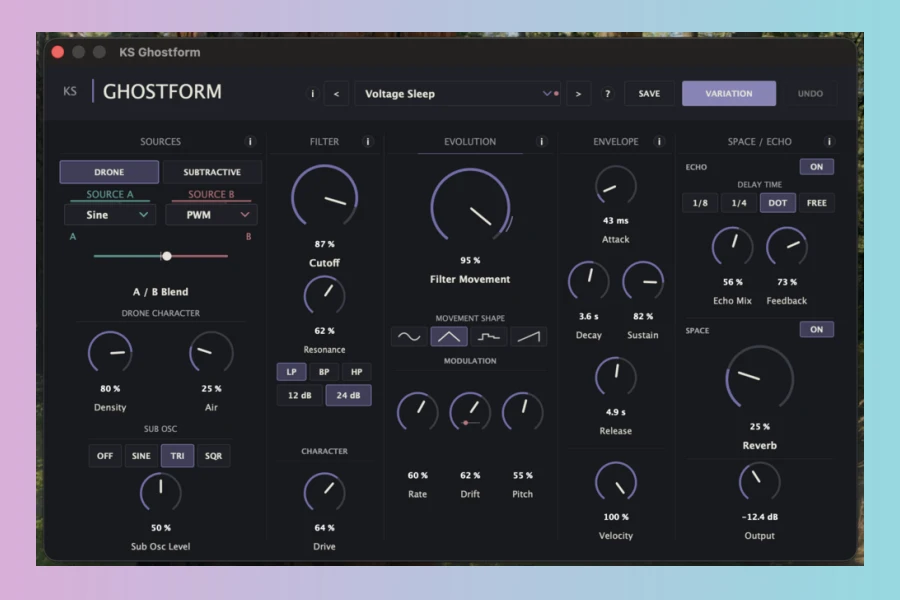Click the Pitch modulation knob
Viewport: 900px width, 600px height.
tap(522, 412)
